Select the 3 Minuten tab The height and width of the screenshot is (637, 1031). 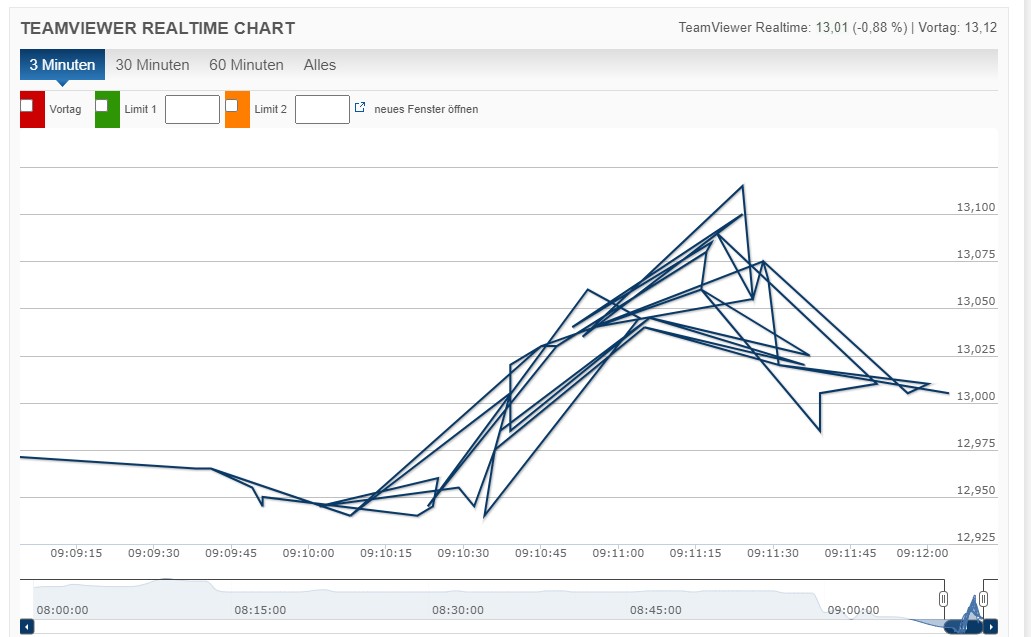click(62, 65)
